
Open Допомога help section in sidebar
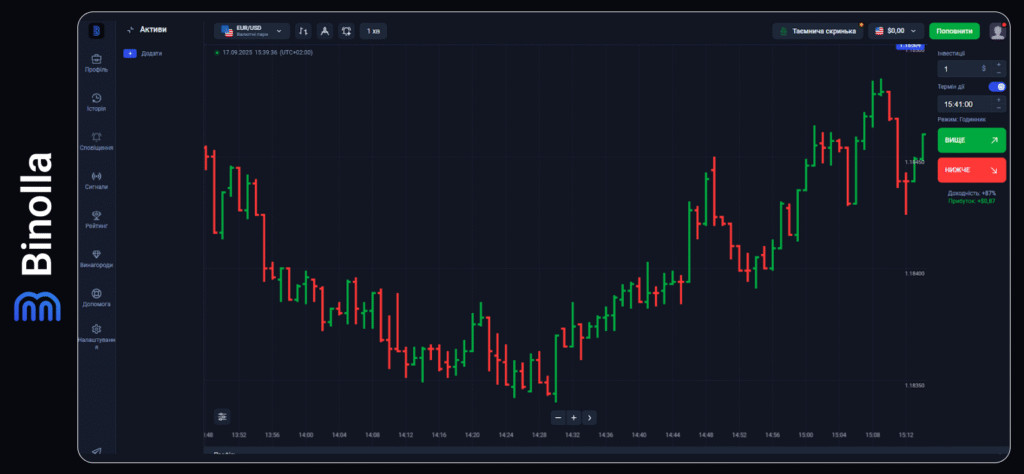96,295
